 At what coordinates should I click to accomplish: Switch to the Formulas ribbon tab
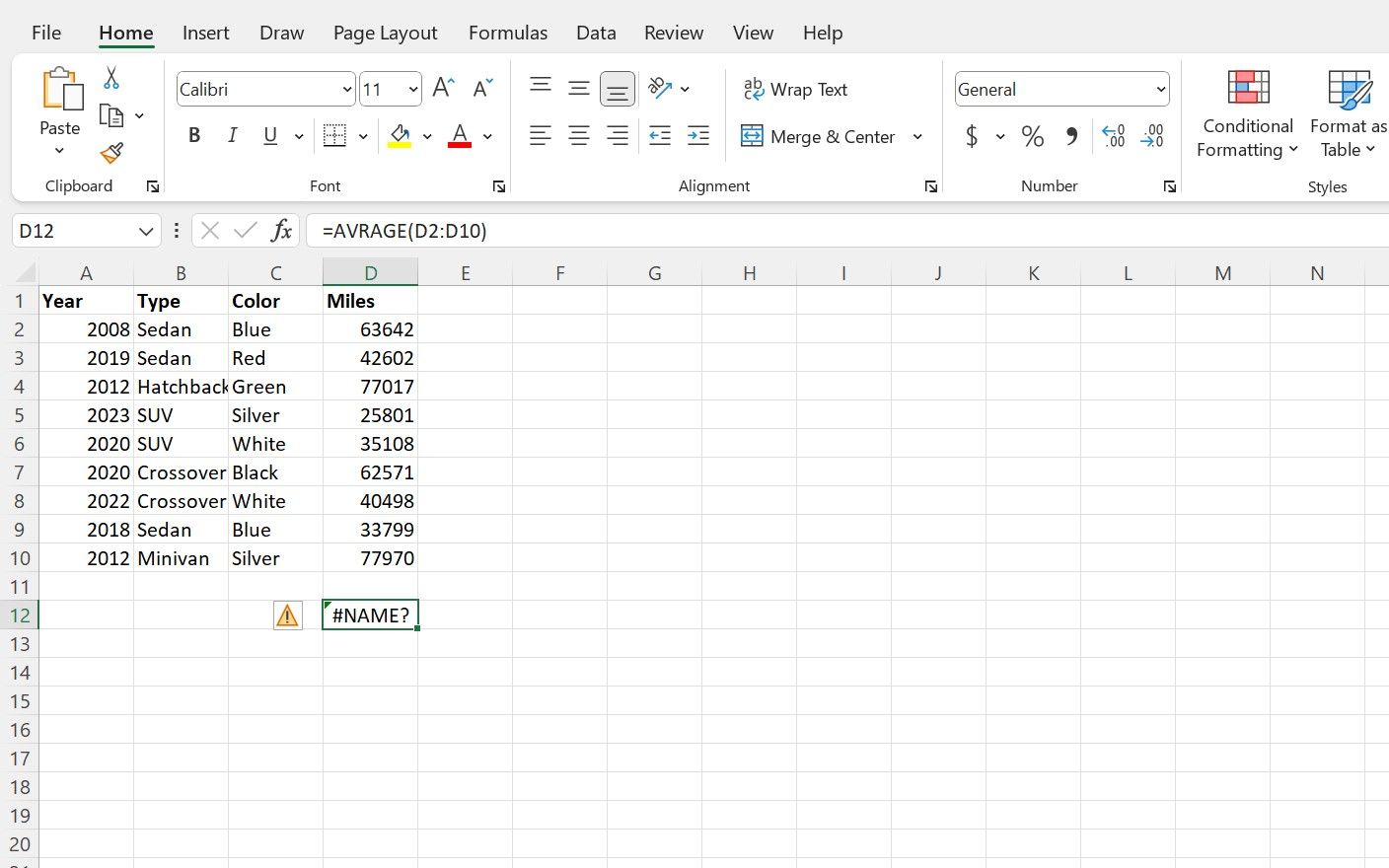[x=508, y=33]
